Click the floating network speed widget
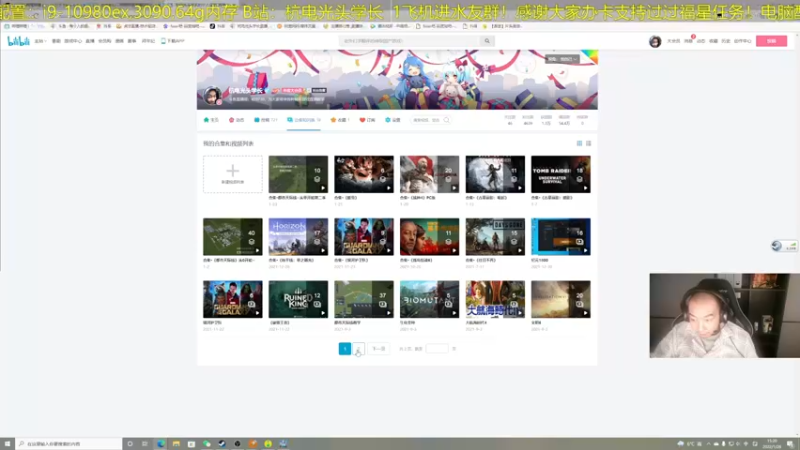Image resolution: width=800 pixels, height=450 pixels. click(784, 246)
